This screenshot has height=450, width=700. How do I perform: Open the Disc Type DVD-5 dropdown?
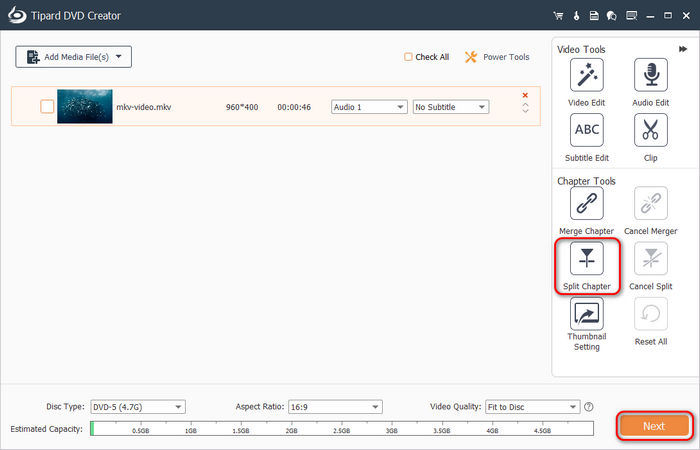[138, 407]
